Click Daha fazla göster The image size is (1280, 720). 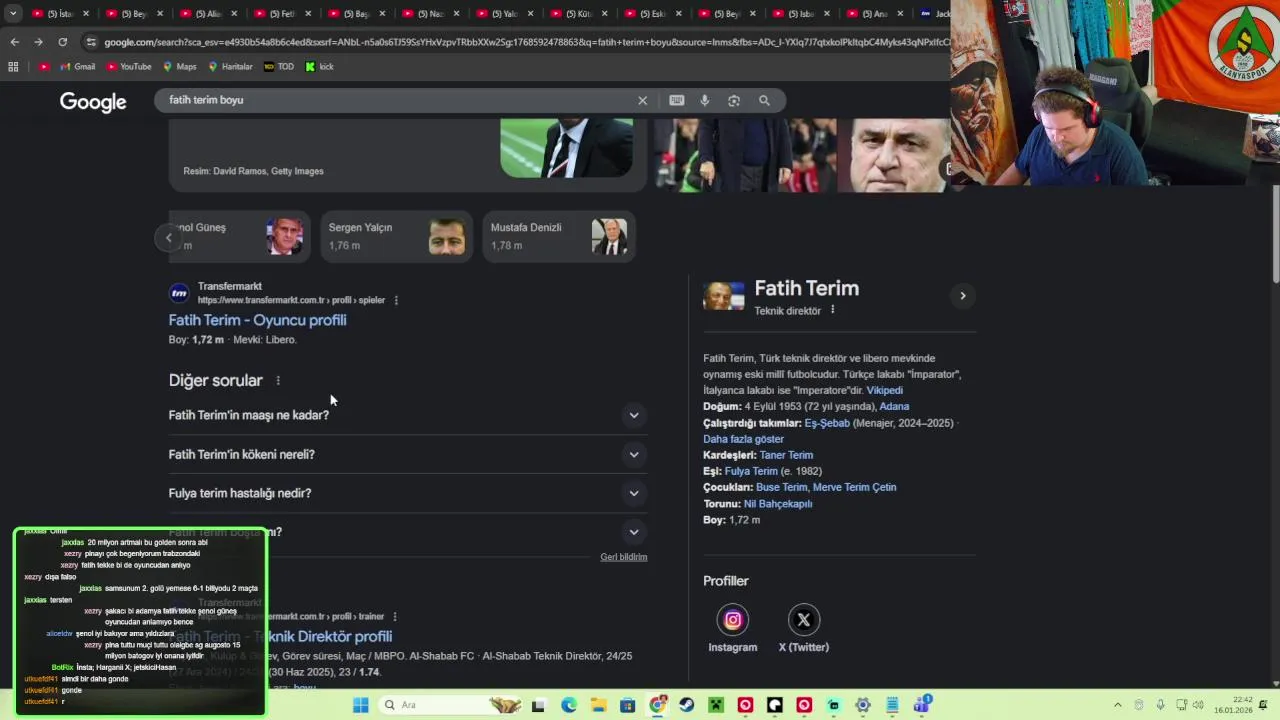[x=743, y=439]
